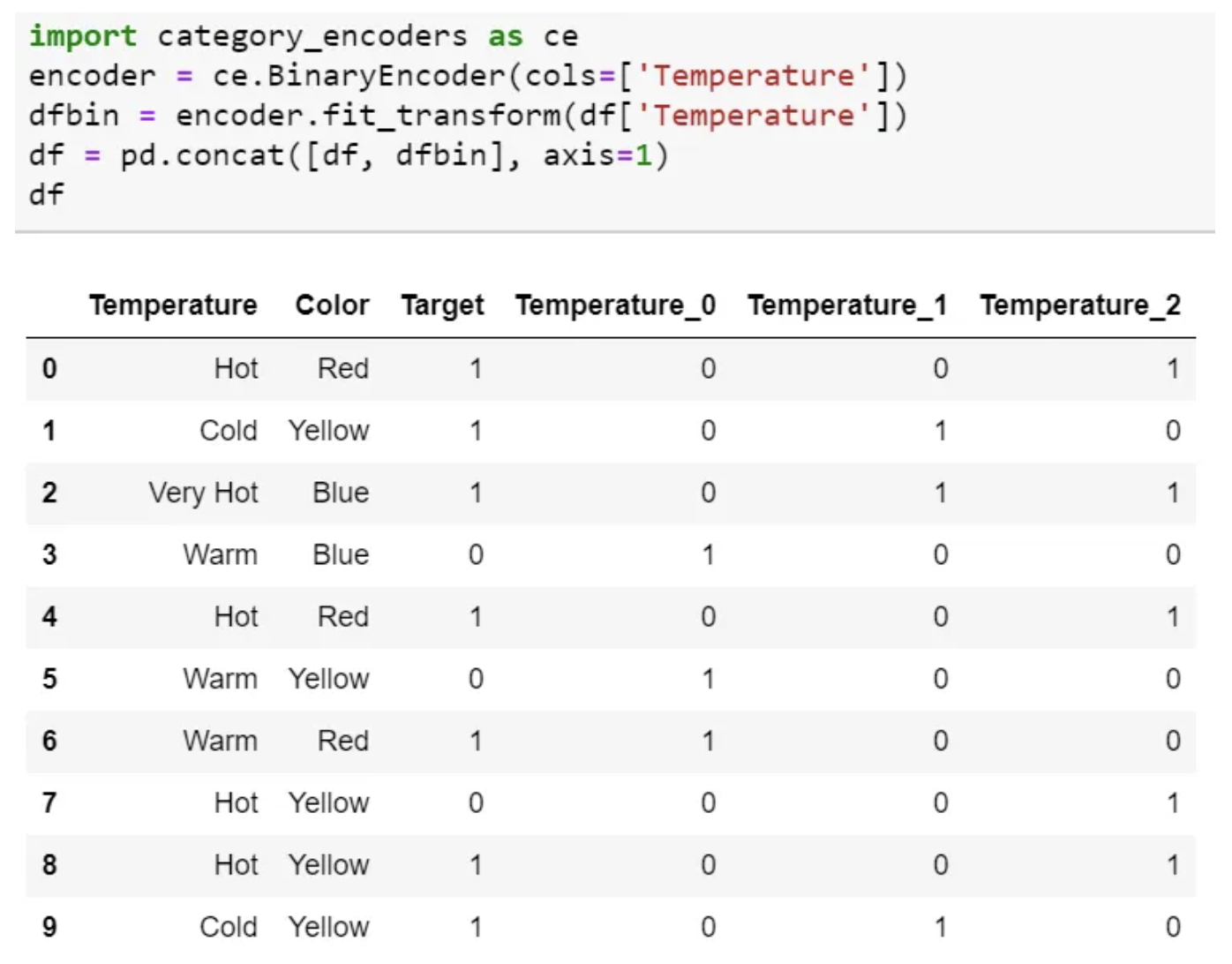The height and width of the screenshot is (964, 1232).
Task: Click the last line 'df' in code cell
Action: (46, 194)
